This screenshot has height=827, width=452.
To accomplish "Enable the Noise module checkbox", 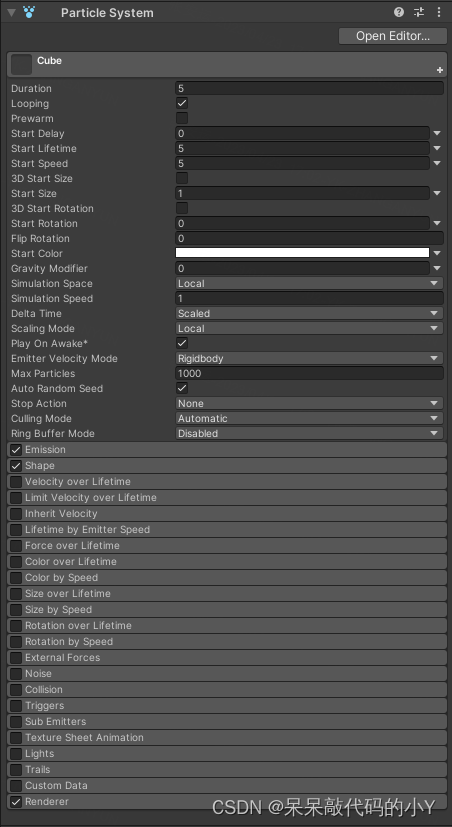I will tap(16, 674).
